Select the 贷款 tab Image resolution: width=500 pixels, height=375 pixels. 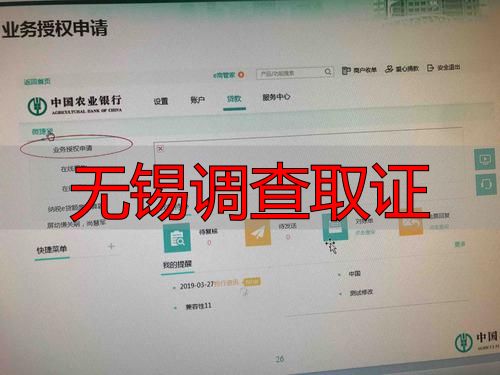pos(234,99)
